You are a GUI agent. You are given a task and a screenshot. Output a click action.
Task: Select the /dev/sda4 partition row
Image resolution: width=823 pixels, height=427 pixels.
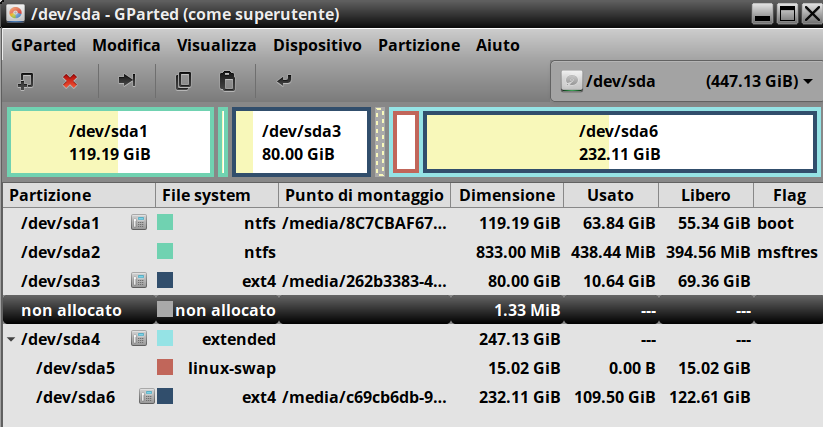(413, 339)
